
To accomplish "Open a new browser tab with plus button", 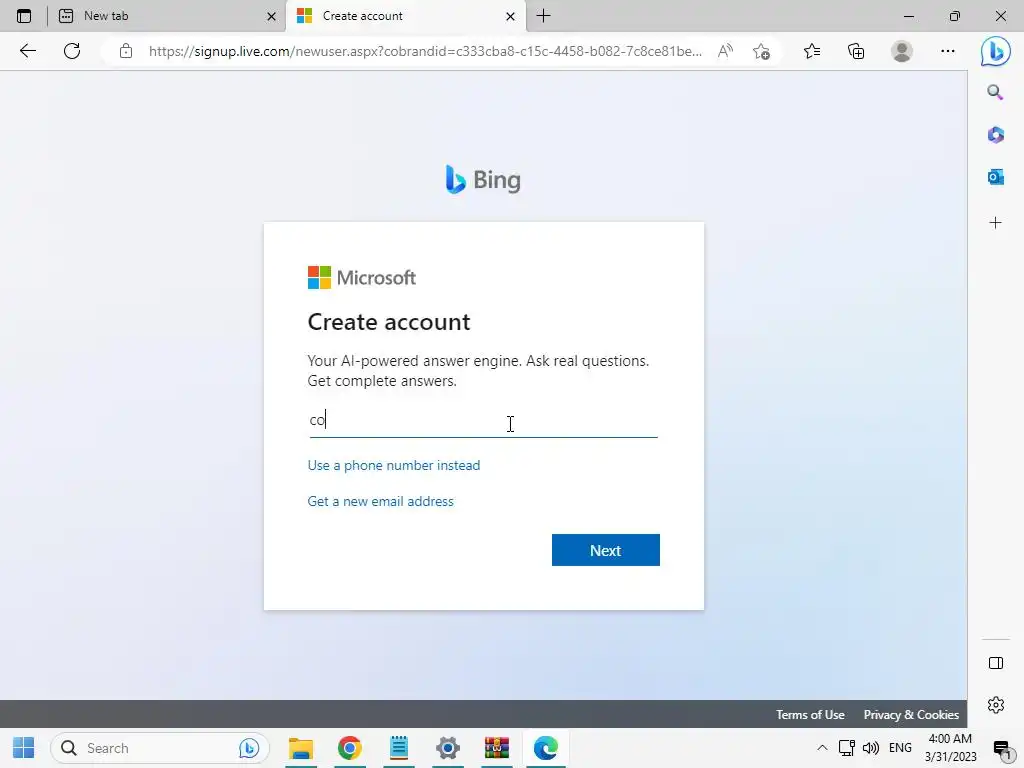I will coord(543,16).
